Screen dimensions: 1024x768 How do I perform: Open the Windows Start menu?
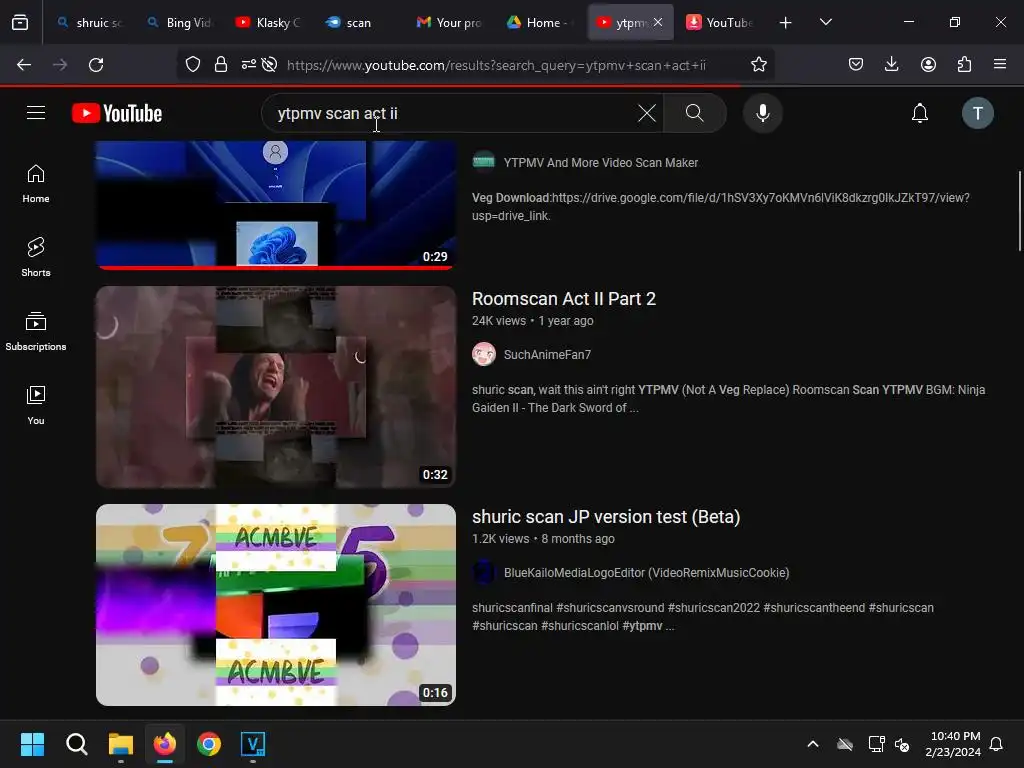(32, 743)
